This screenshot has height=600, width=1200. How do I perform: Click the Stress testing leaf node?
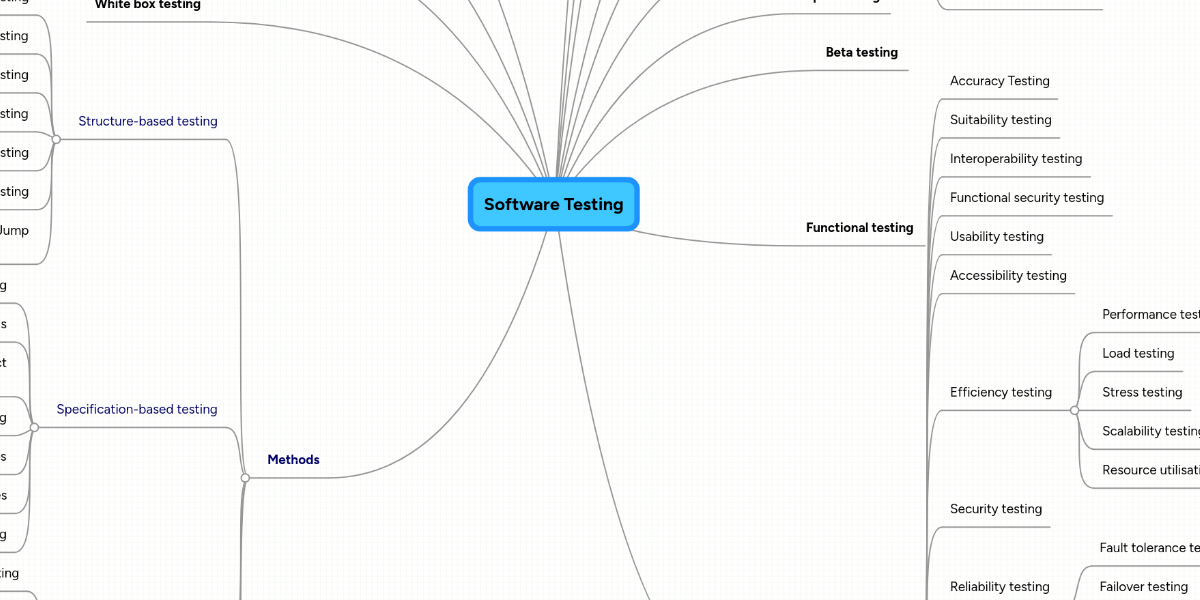pos(1142,393)
